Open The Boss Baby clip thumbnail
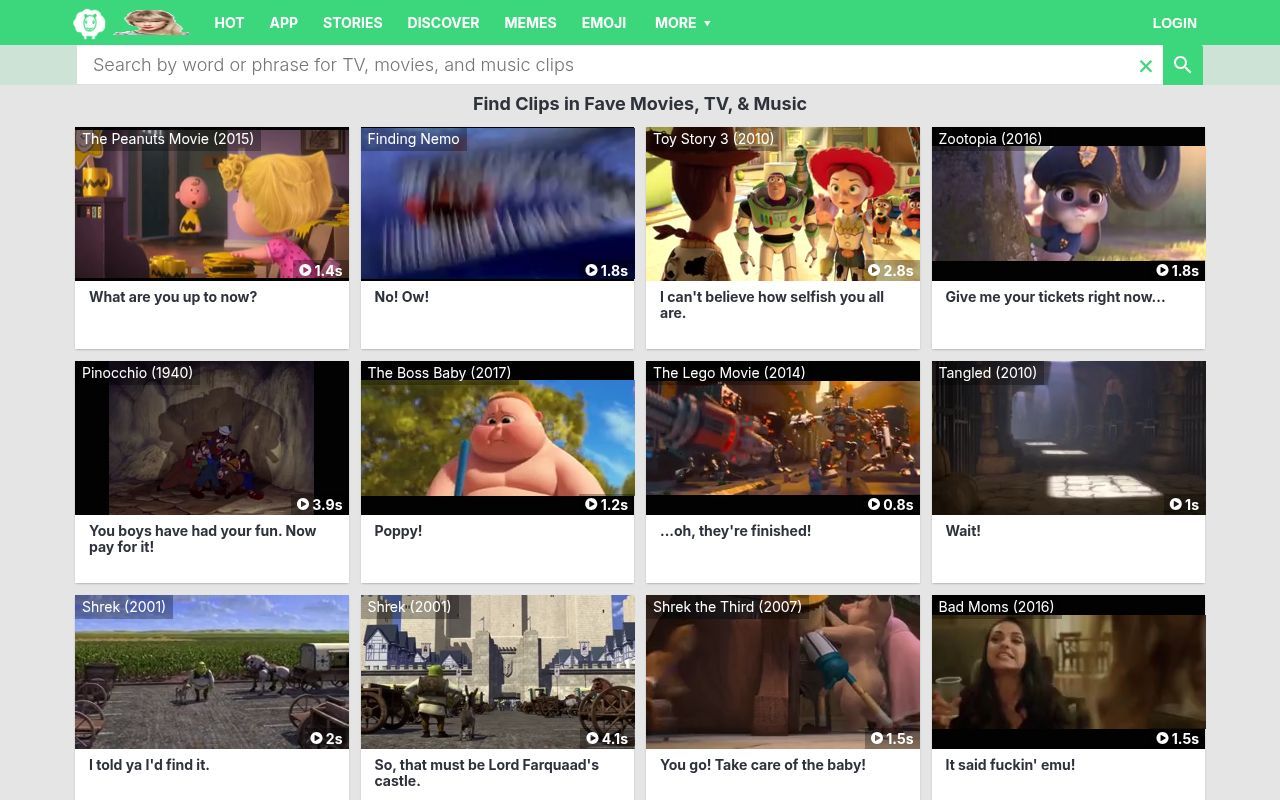 [x=498, y=438]
